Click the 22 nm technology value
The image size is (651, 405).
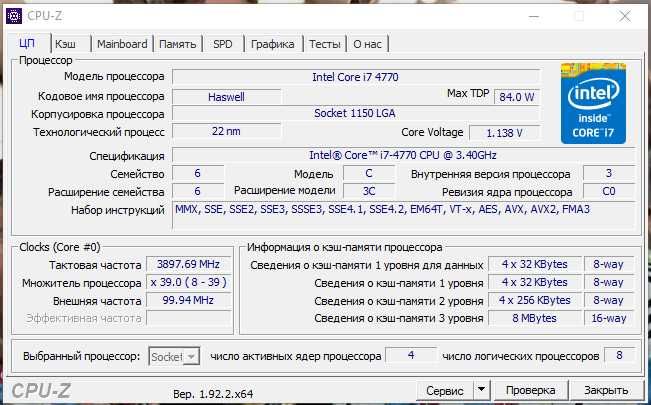226,131
